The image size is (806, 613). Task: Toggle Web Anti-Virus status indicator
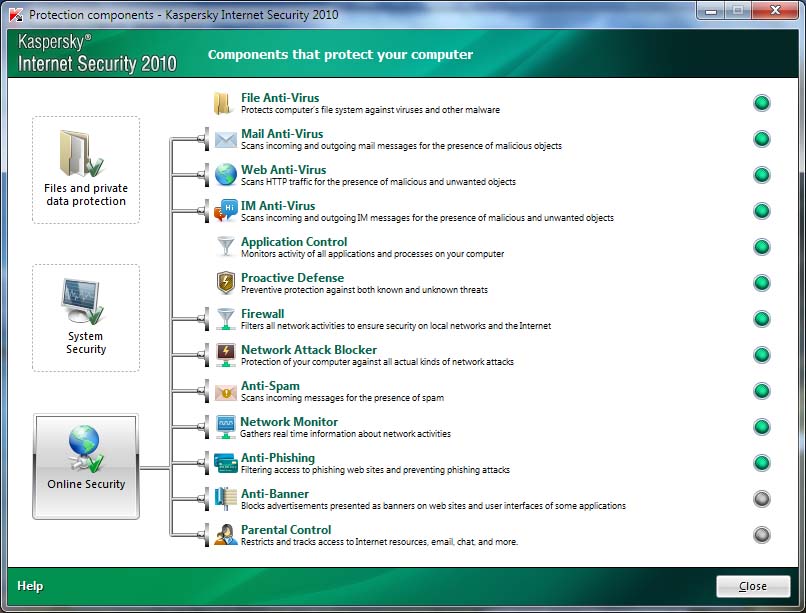pyautogui.click(x=762, y=175)
